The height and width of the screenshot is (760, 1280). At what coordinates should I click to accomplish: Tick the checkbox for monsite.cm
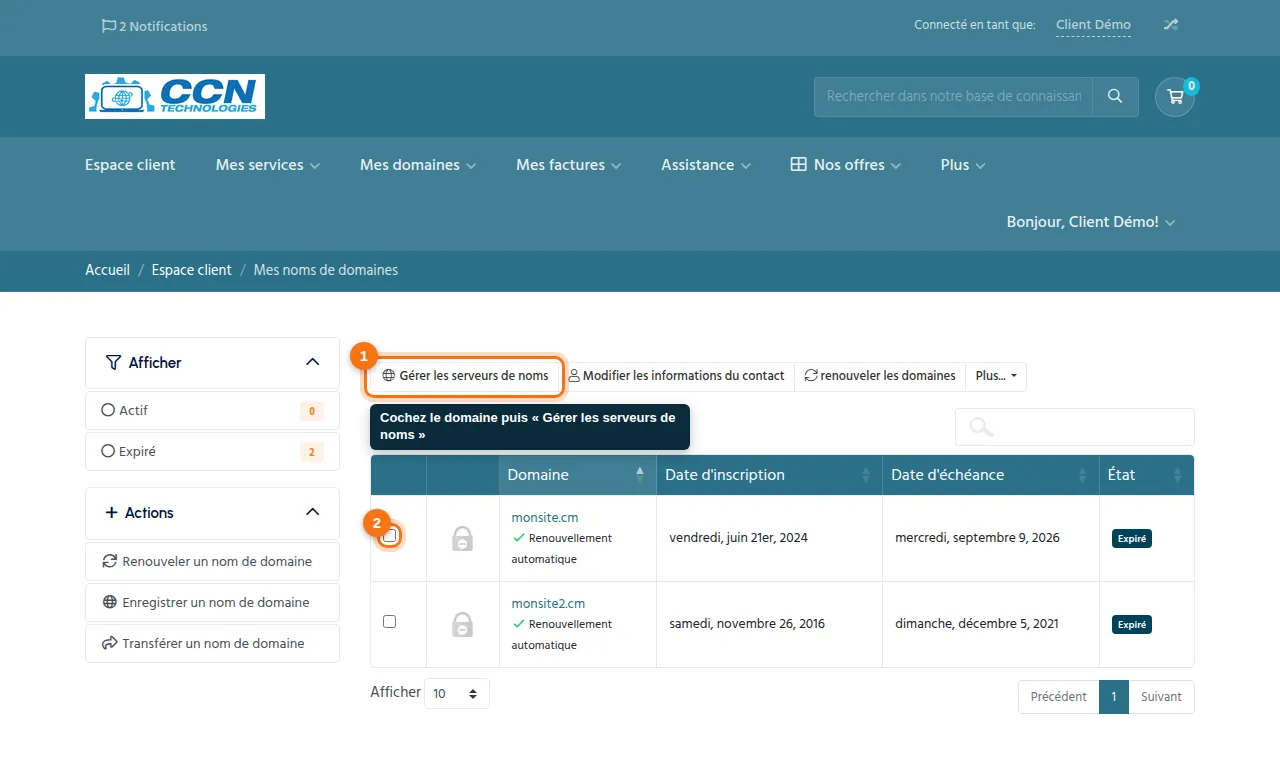[390, 536]
